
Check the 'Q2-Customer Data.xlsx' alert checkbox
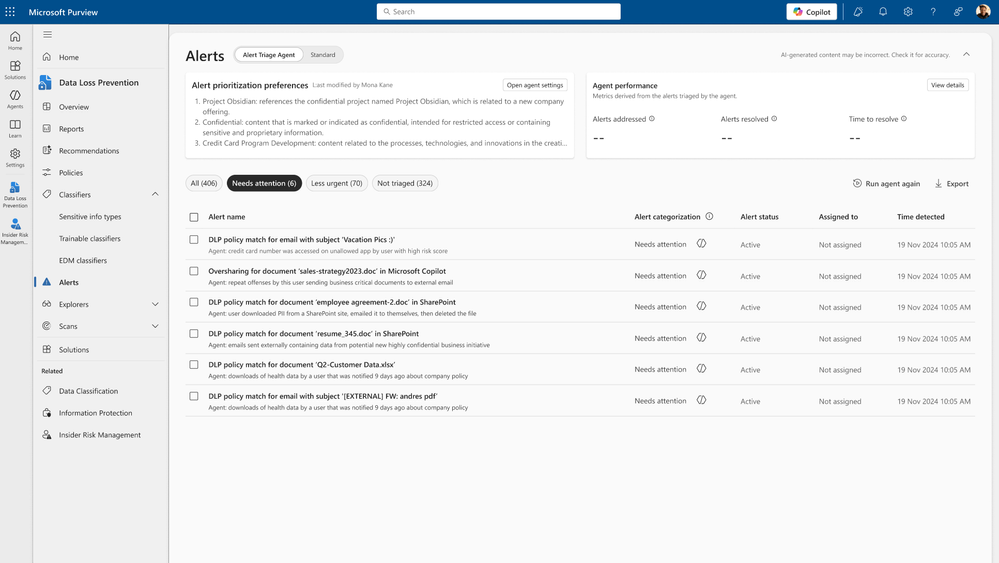point(194,365)
